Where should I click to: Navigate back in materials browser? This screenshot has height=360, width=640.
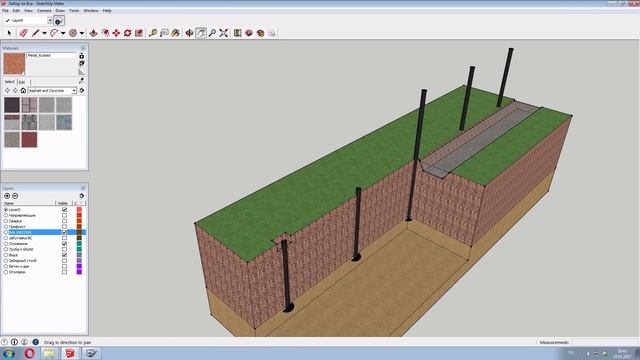pos(7,91)
